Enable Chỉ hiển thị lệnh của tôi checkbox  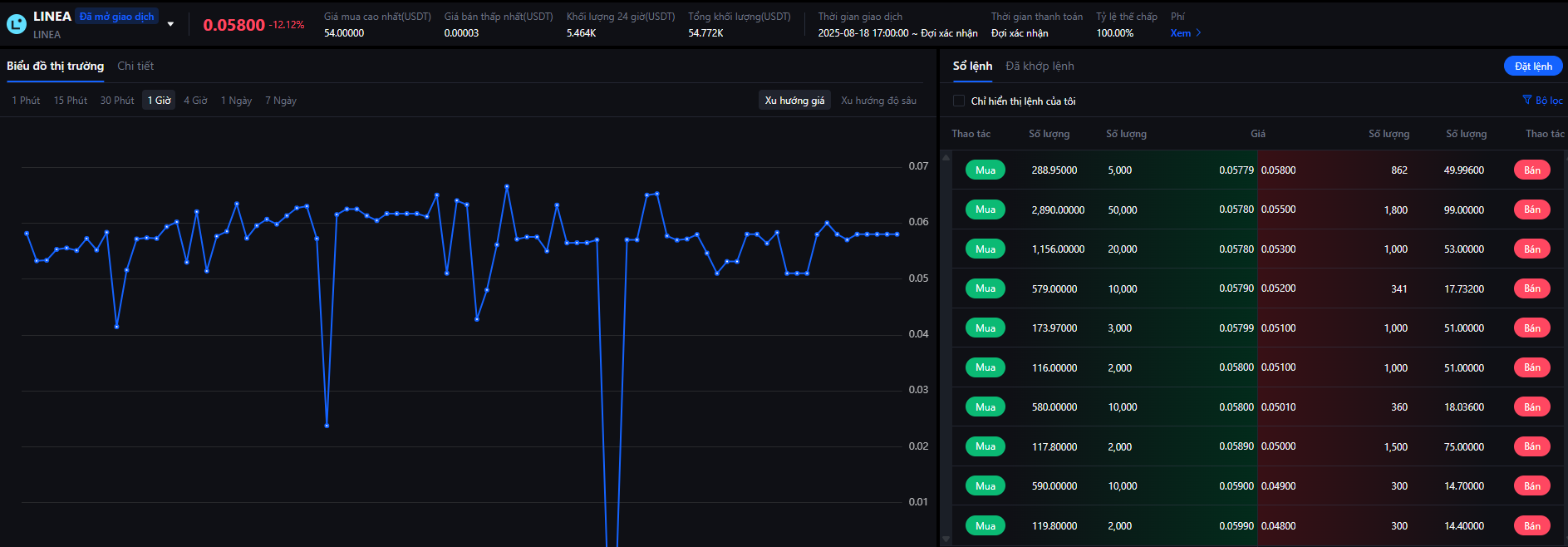point(959,101)
